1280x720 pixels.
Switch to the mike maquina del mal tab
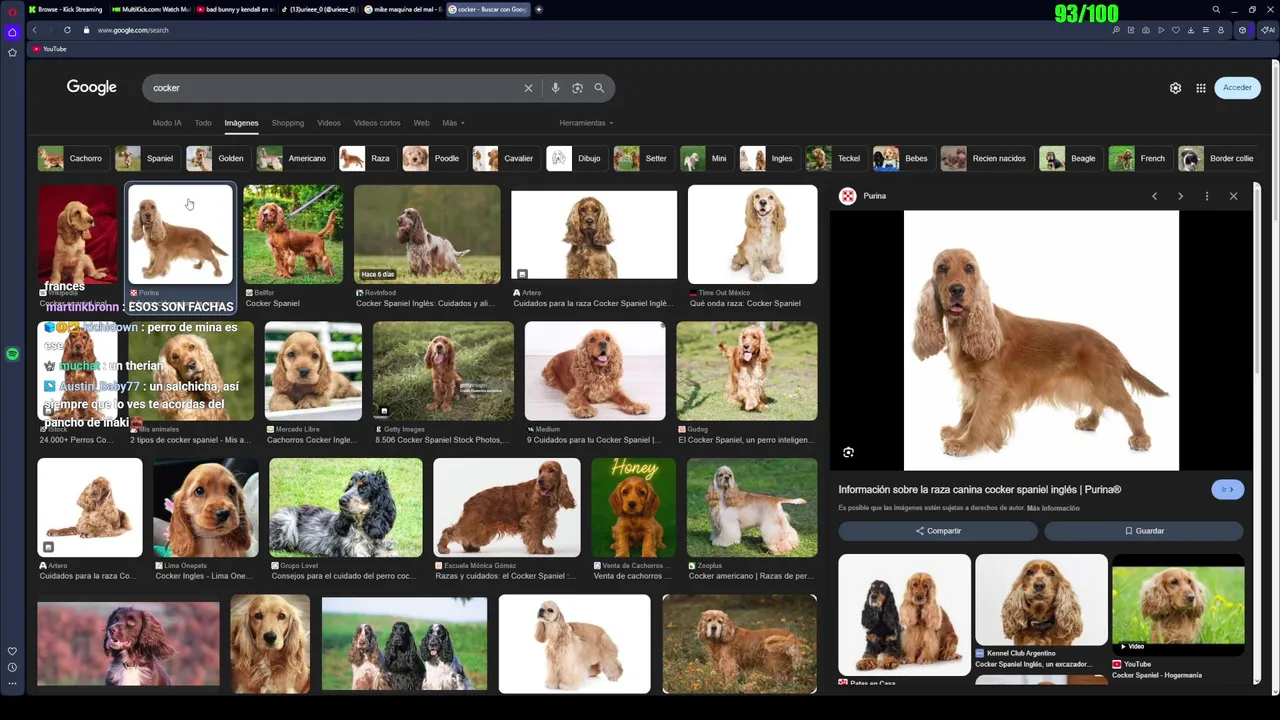click(403, 9)
